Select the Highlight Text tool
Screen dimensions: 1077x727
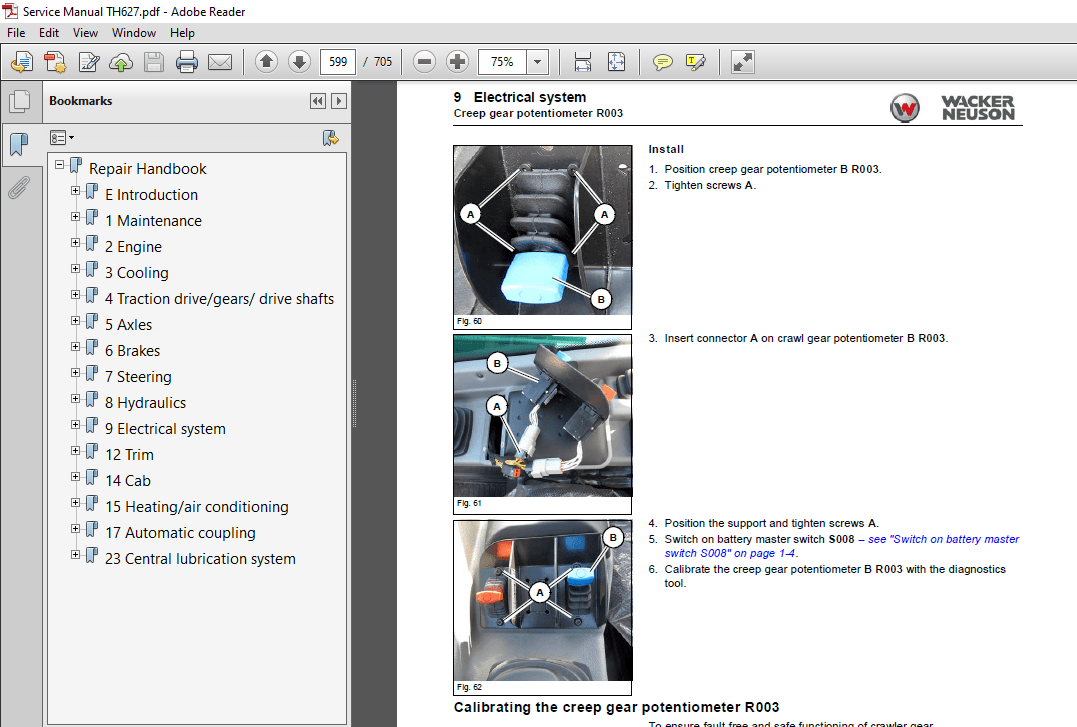[x=694, y=61]
